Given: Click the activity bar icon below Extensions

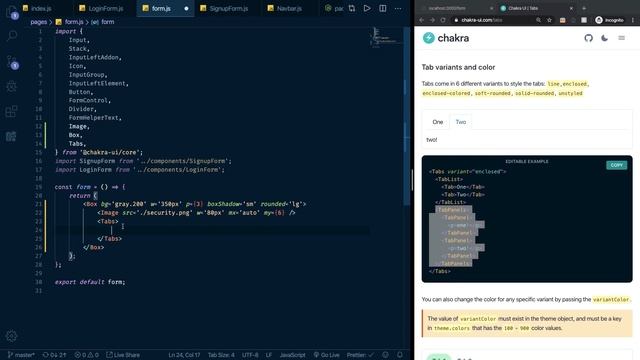Looking at the screenshot, I should (x=11, y=136).
